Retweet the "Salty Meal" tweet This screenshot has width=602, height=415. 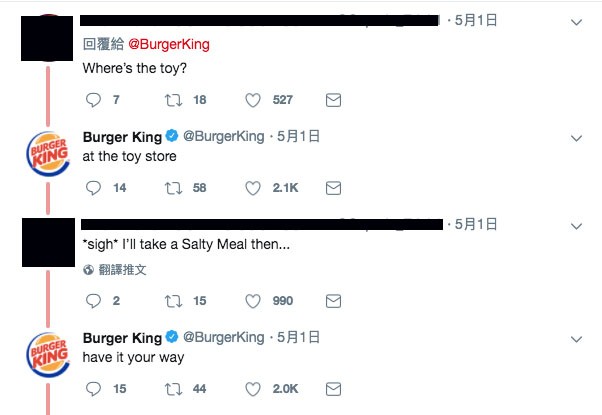(173, 301)
